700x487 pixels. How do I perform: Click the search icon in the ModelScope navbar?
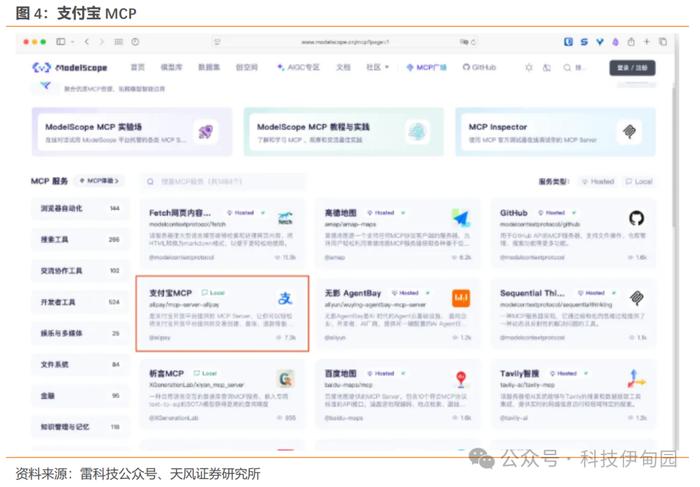click(567, 67)
